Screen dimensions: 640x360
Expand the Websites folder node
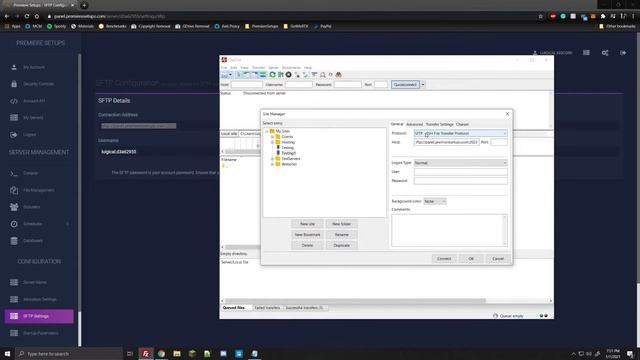272,164
